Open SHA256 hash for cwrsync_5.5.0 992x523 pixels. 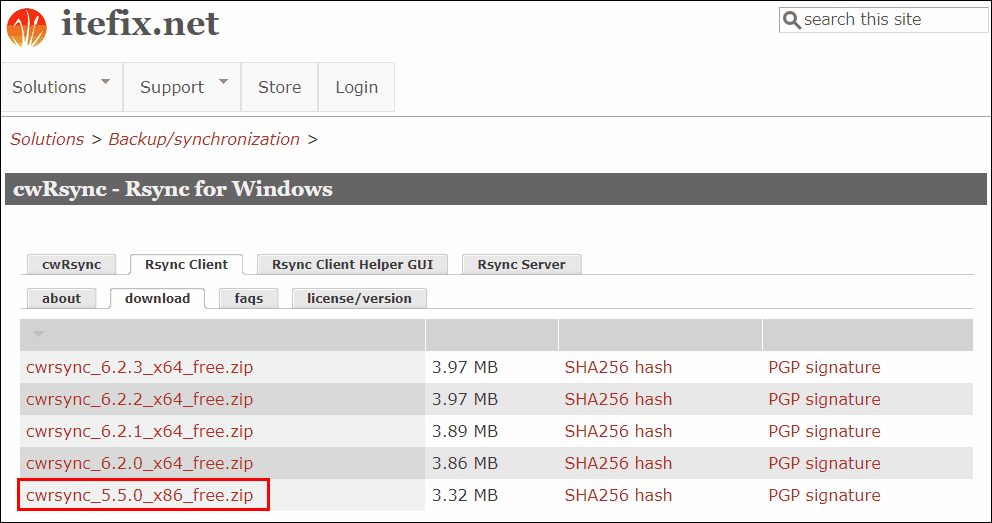click(x=618, y=495)
